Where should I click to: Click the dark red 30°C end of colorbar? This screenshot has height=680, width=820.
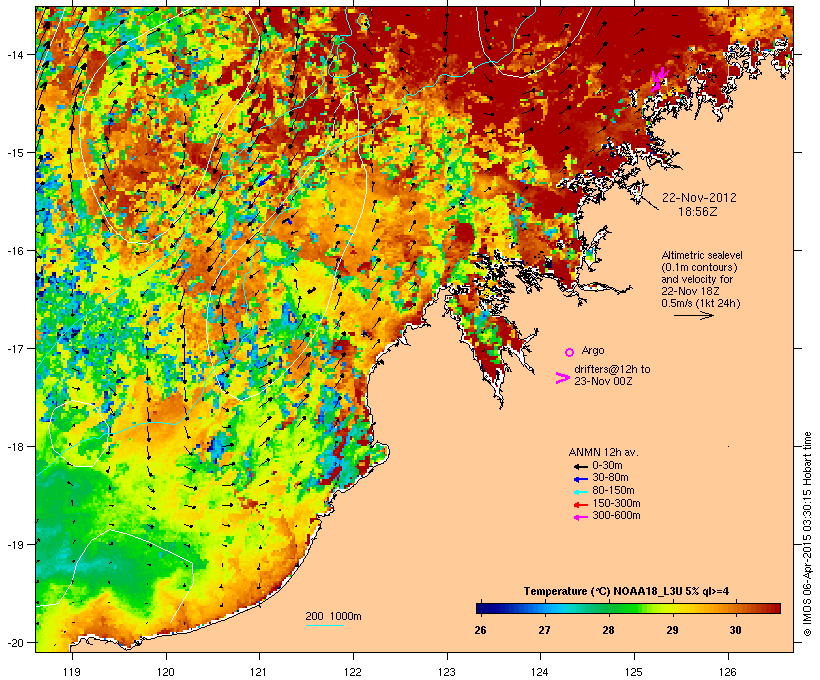(776, 608)
